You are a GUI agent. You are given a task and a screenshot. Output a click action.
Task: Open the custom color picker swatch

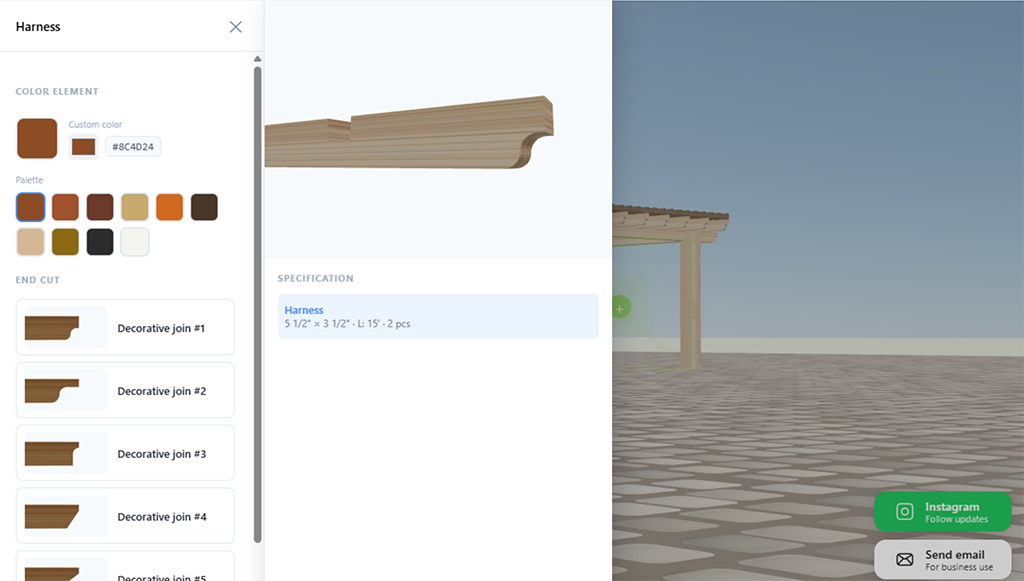(84, 146)
